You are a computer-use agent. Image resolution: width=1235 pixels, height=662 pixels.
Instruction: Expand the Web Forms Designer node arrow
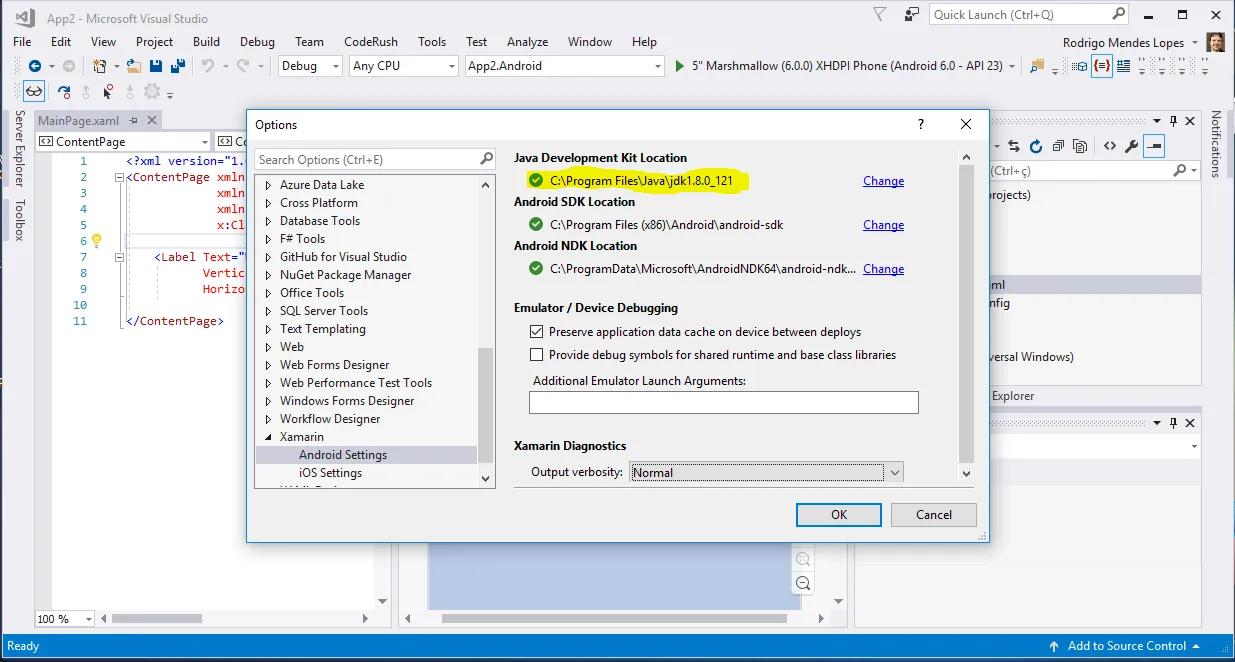click(x=268, y=365)
